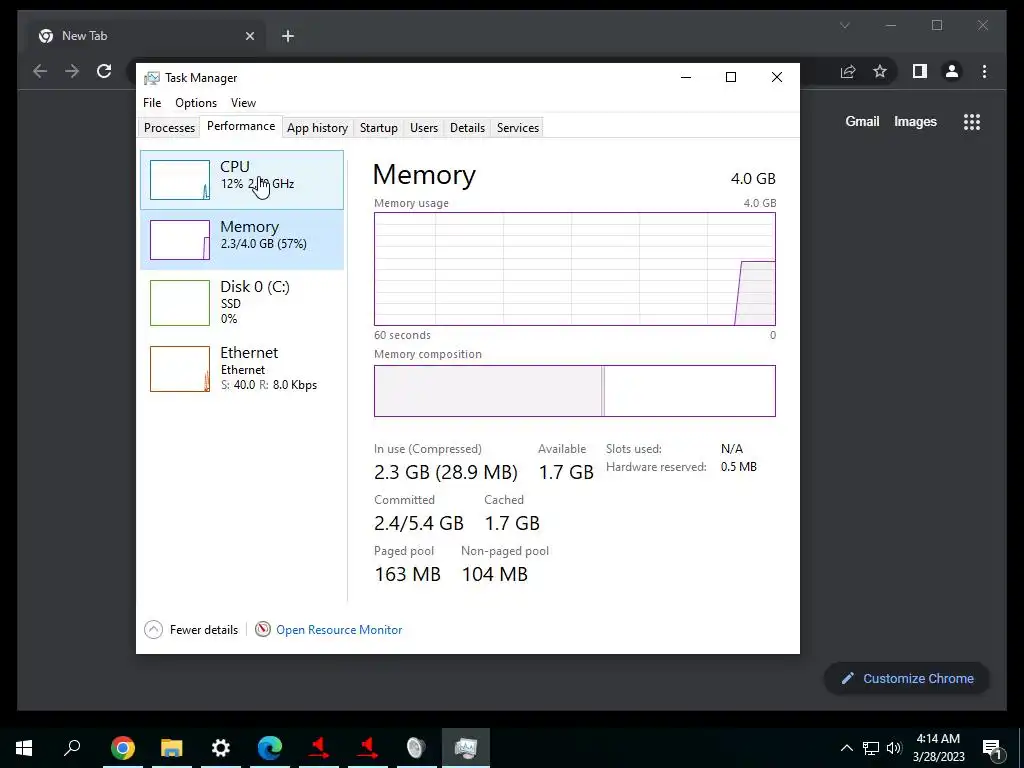Launch Chrome from the taskbar
This screenshot has height=768, width=1024.
click(123, 747)
